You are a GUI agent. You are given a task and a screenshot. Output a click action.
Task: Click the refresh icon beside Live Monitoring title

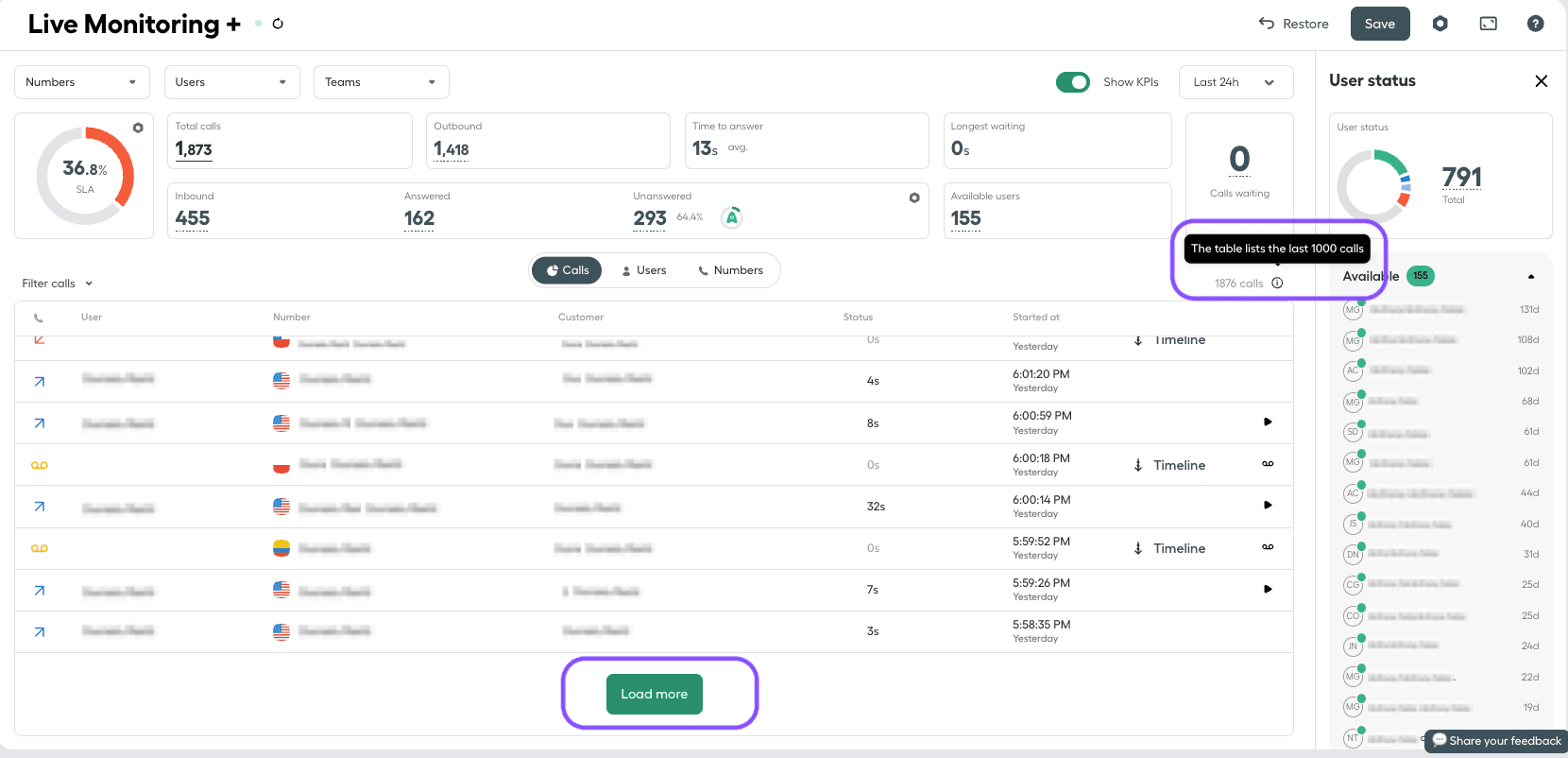click(x=278, y=24)
